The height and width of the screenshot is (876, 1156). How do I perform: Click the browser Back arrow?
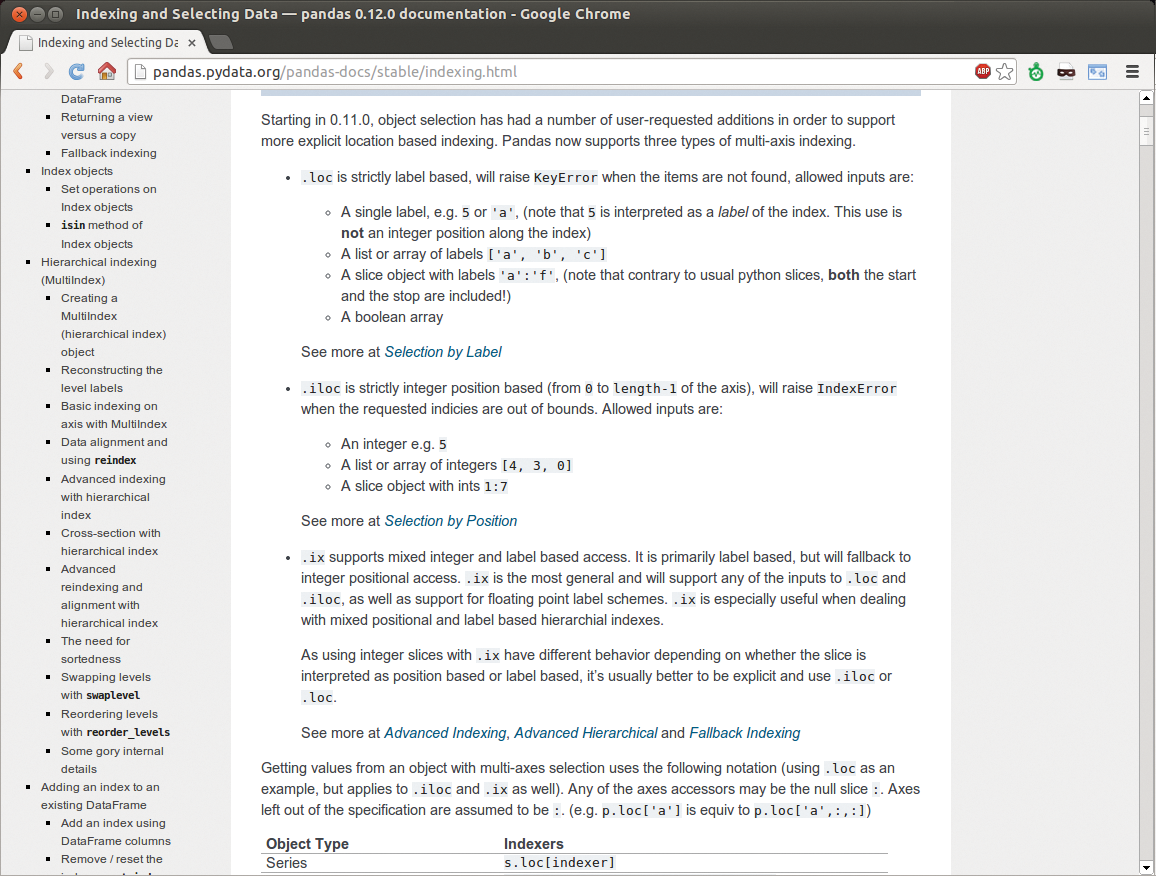(19, 72)
